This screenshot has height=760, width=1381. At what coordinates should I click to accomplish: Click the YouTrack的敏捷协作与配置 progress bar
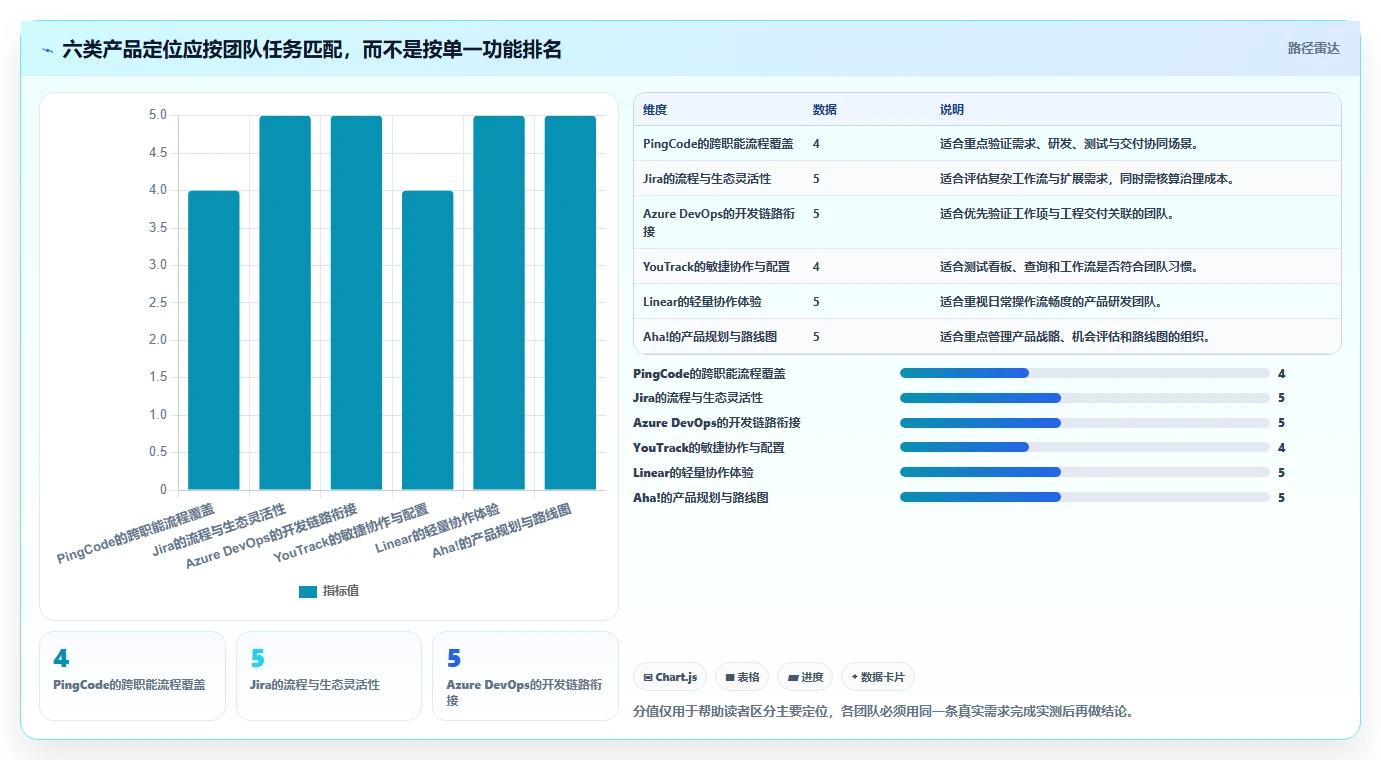point(1085,448)
